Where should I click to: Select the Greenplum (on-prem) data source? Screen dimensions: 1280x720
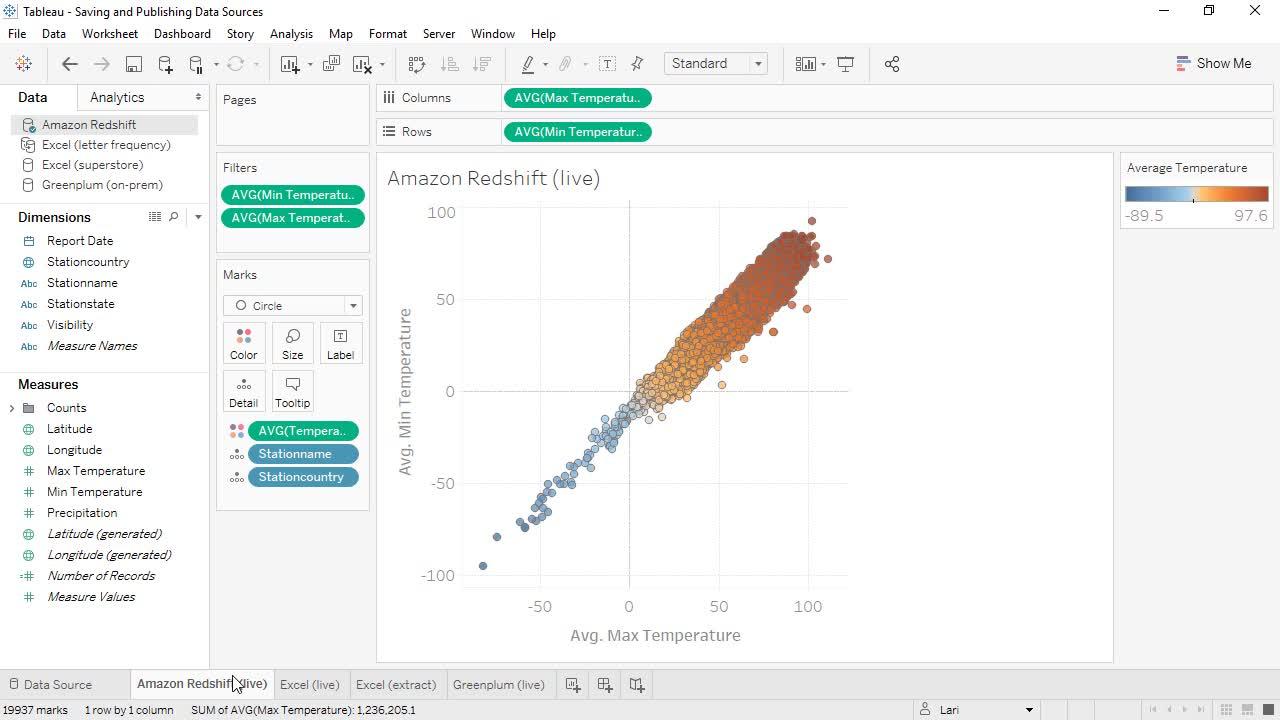click(x=102, y=185)
